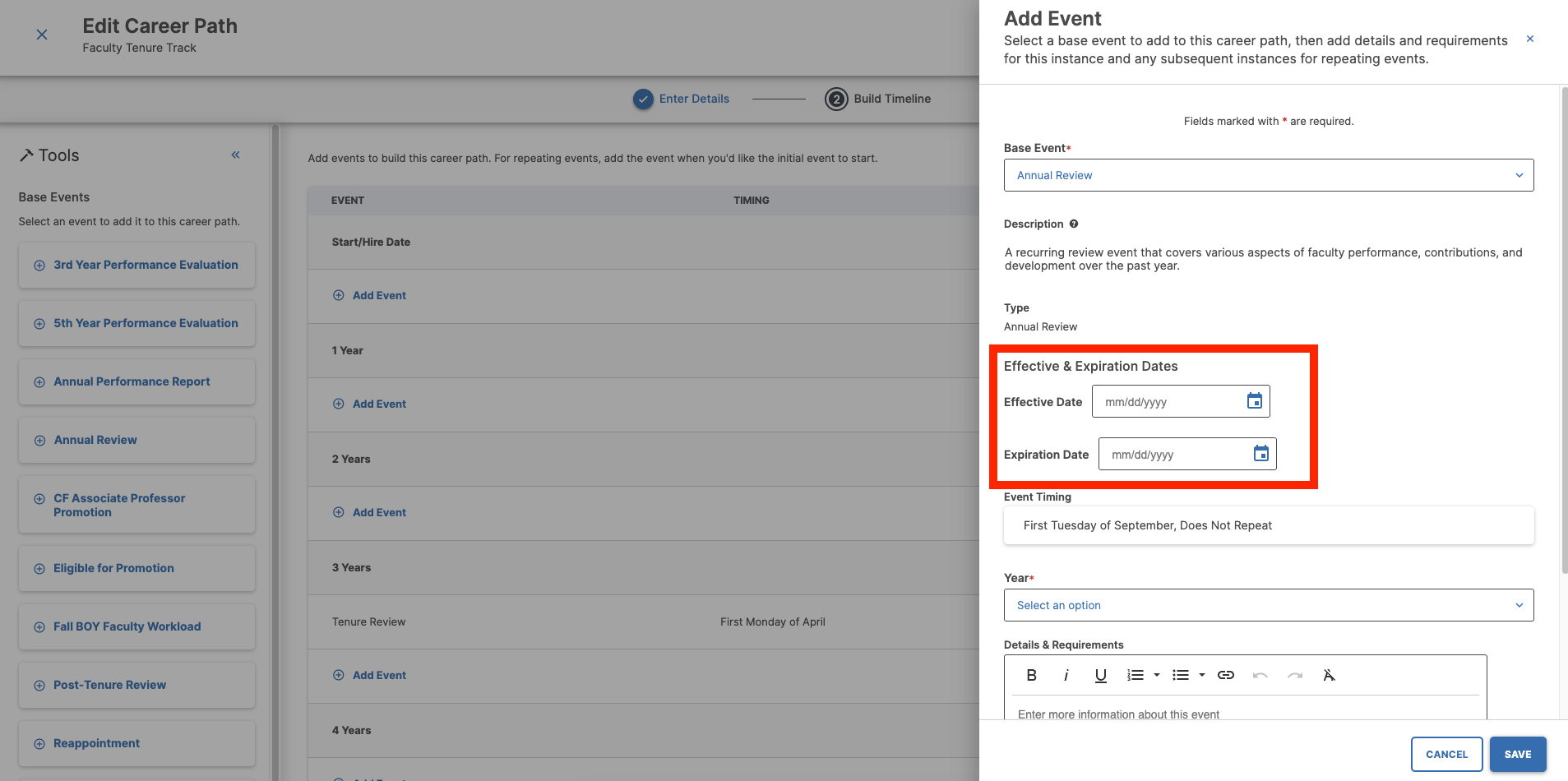Viewport: 1568px width, 781px height.
Task: Click the Details & Requirements text area
Action: click(1246, 709)
